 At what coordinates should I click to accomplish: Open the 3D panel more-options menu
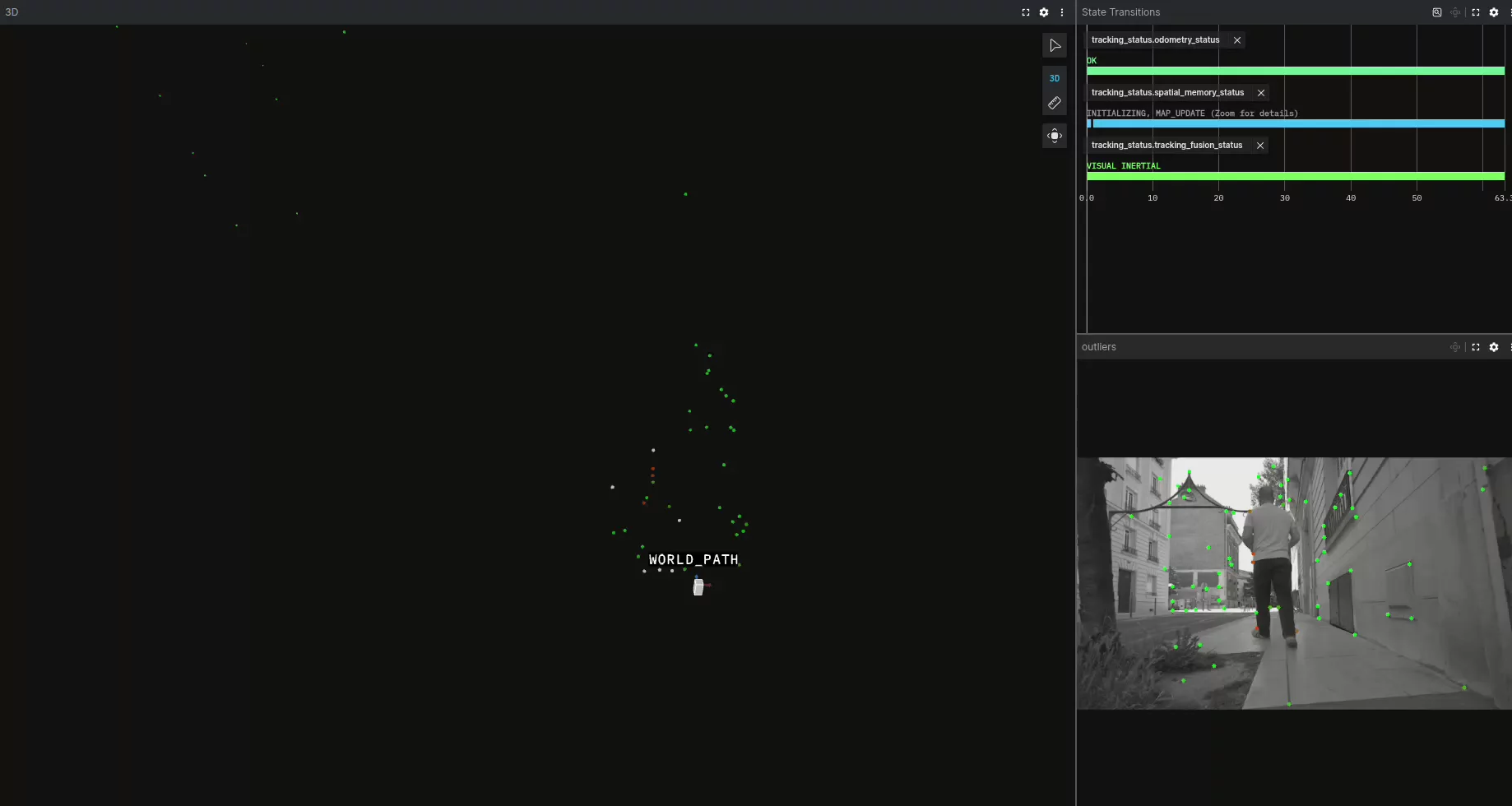pos(1062,12)
